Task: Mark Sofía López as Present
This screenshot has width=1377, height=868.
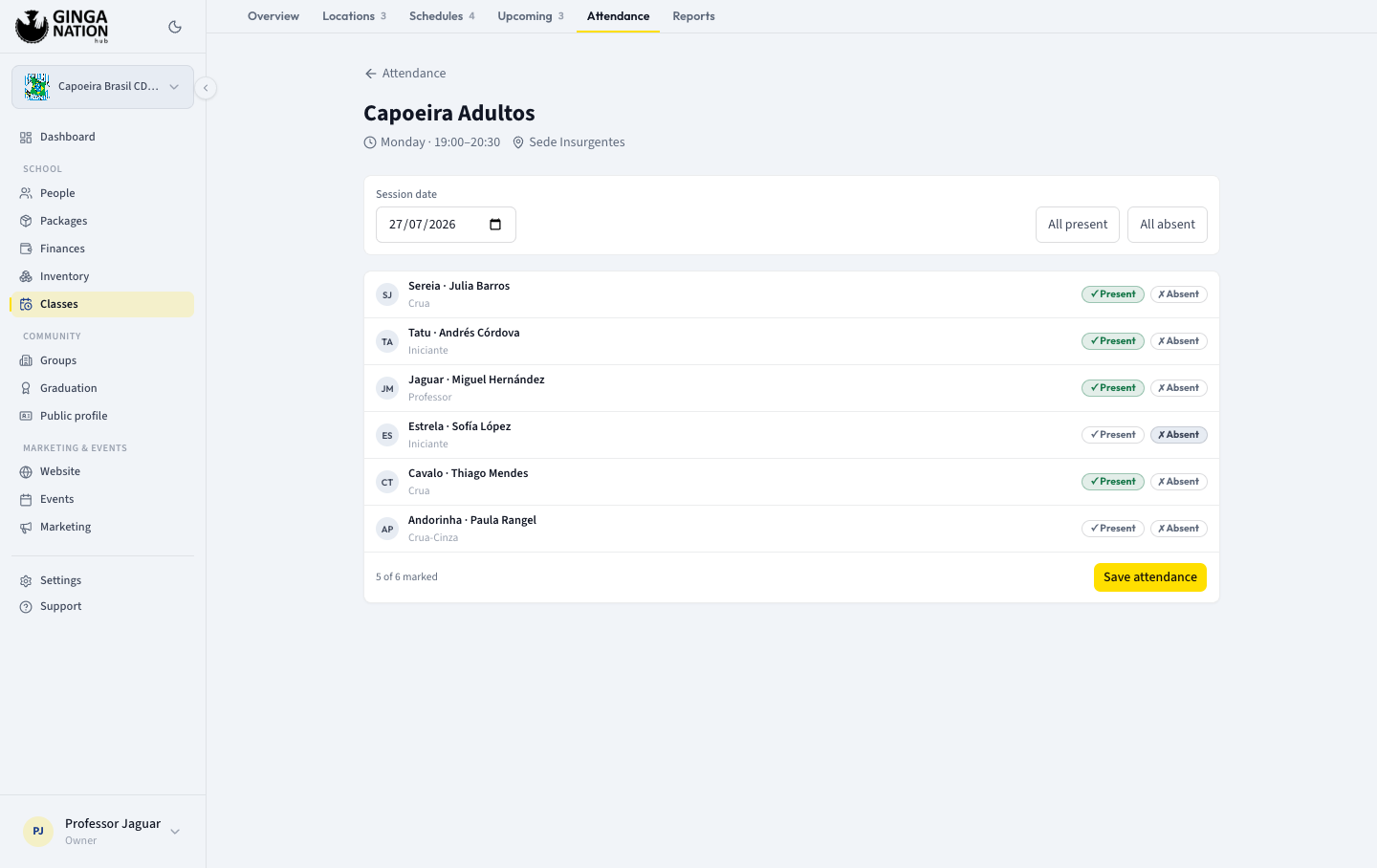Action: [1113, 435]
